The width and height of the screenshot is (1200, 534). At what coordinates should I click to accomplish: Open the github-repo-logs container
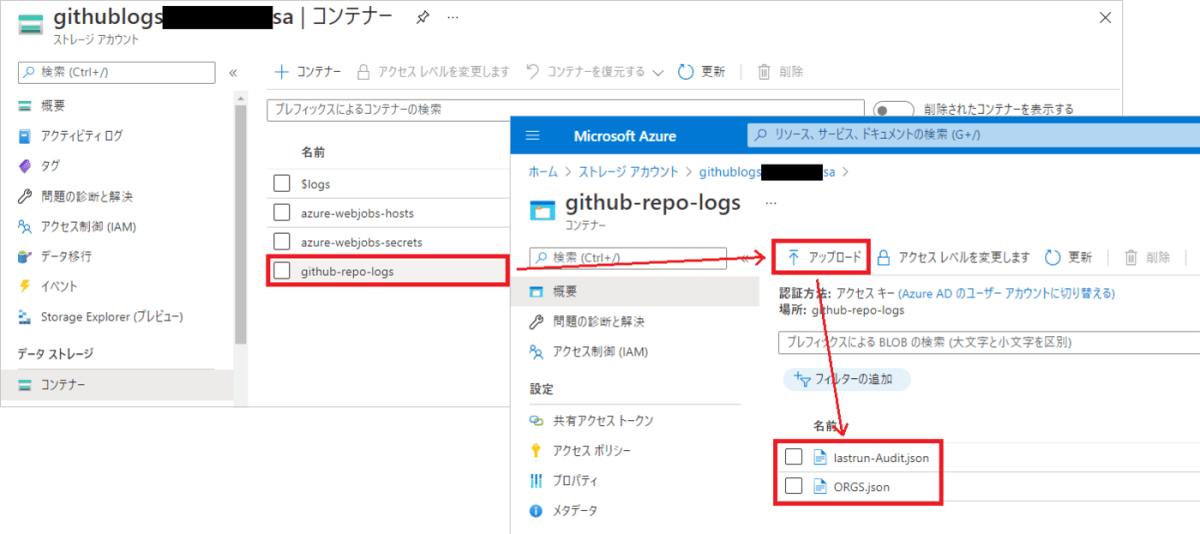click(x=347, y=271)
